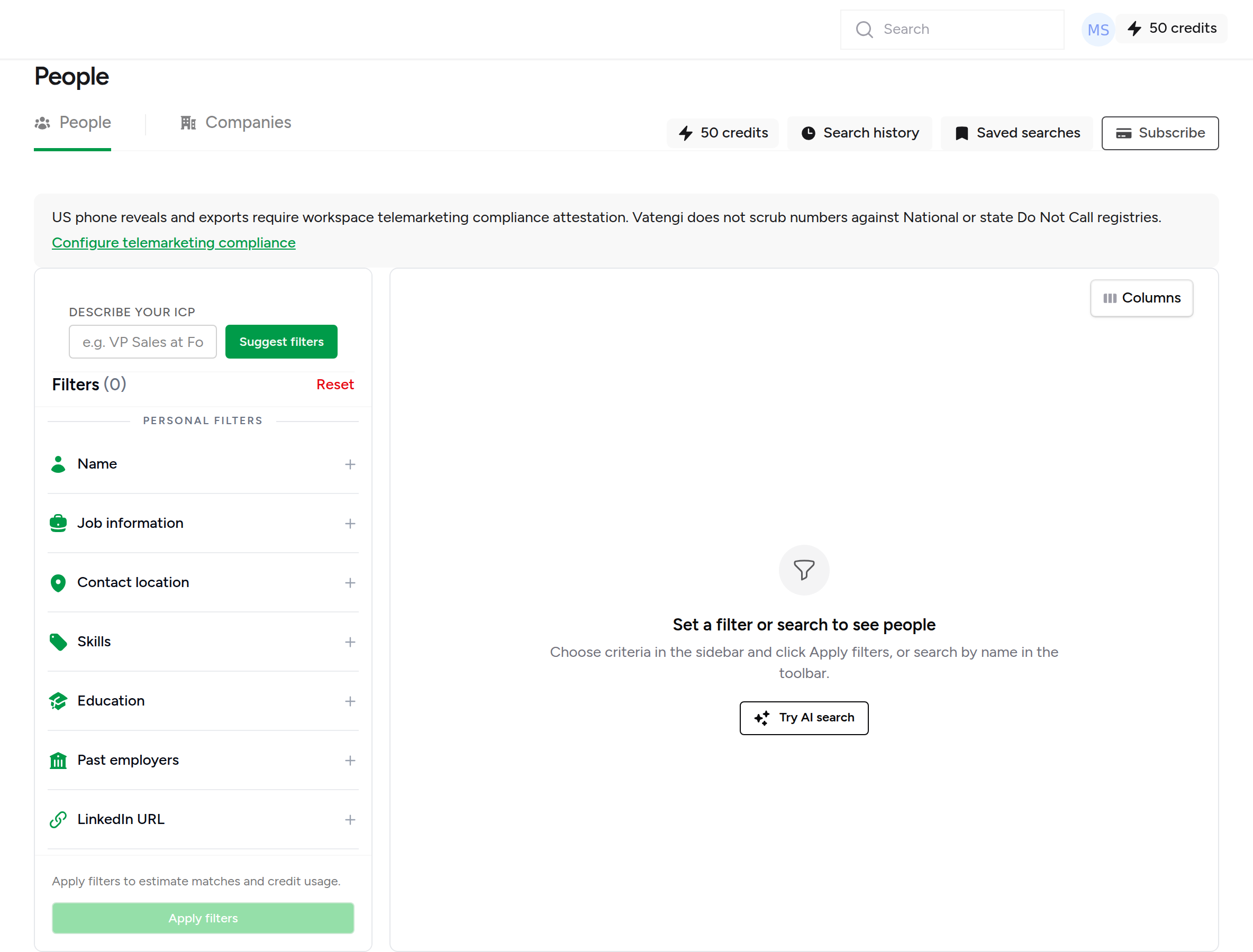Click the people group icon on People tab
1253x952 pixels.
(42, 123)
